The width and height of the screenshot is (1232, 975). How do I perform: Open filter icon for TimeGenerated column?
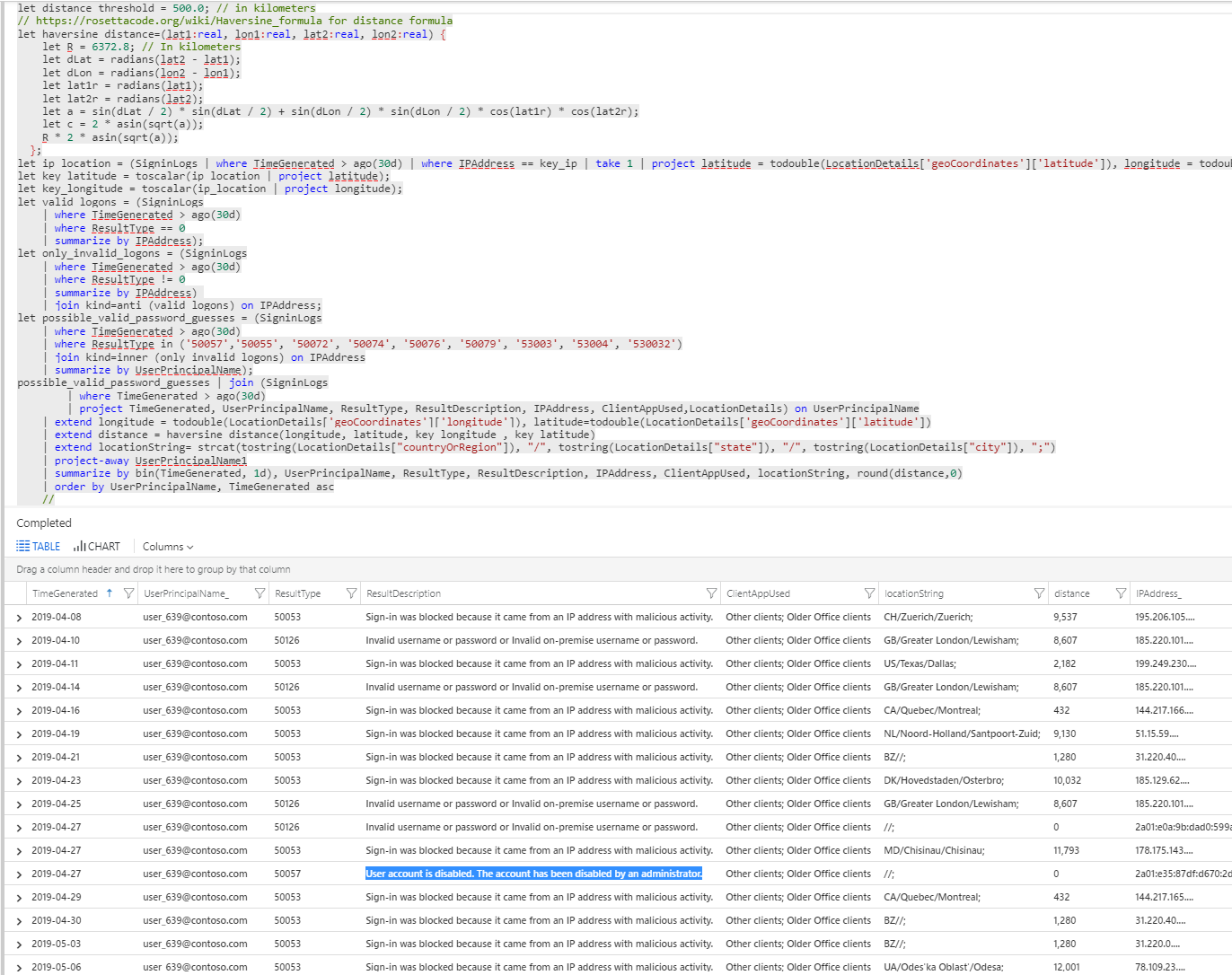click(128, 593)
